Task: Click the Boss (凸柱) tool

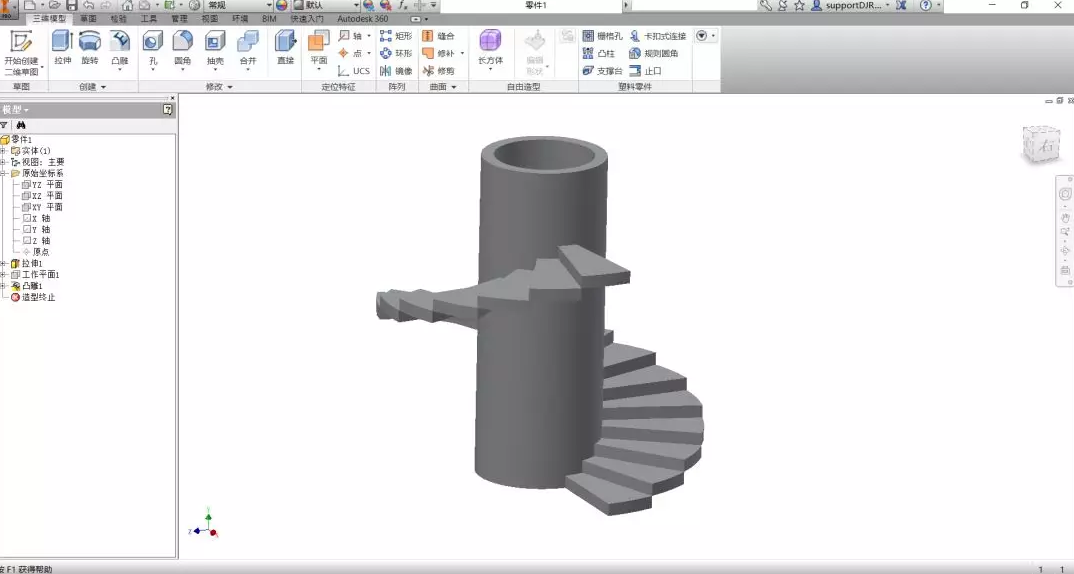Action: coord(599,53)
